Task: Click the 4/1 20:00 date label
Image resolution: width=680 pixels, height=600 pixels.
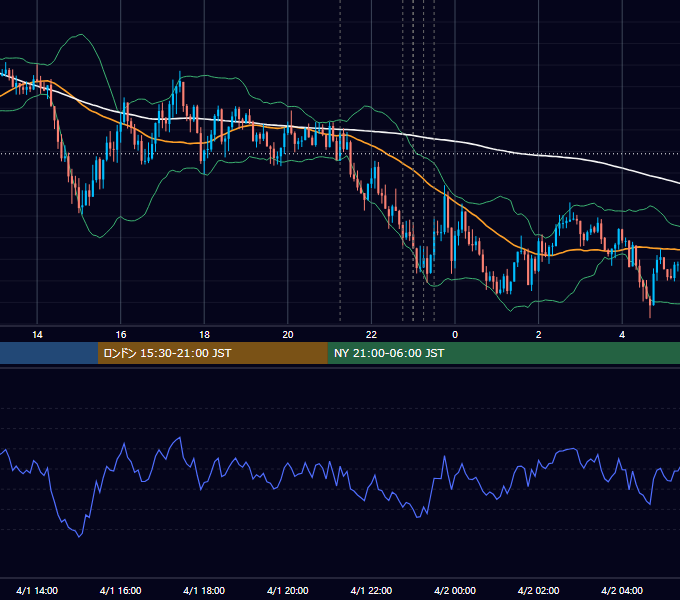Action: [x=288, y=590]
